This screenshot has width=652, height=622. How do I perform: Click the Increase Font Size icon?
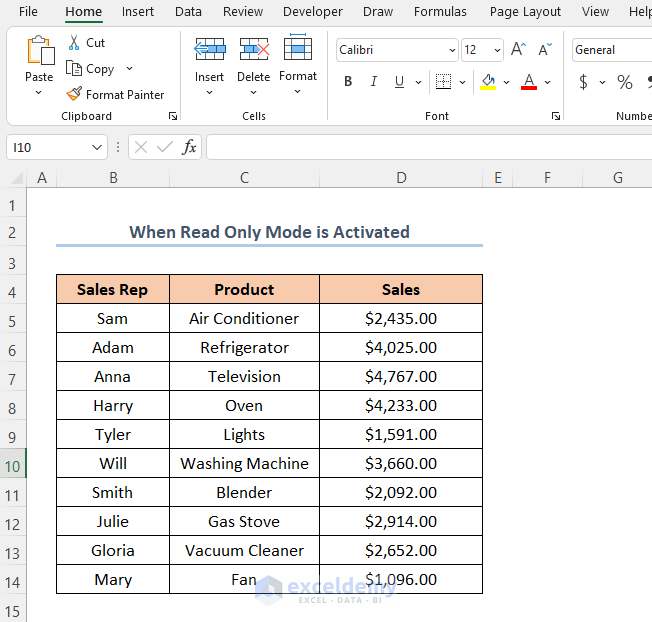pyautogui.click(x=518, y=50)
